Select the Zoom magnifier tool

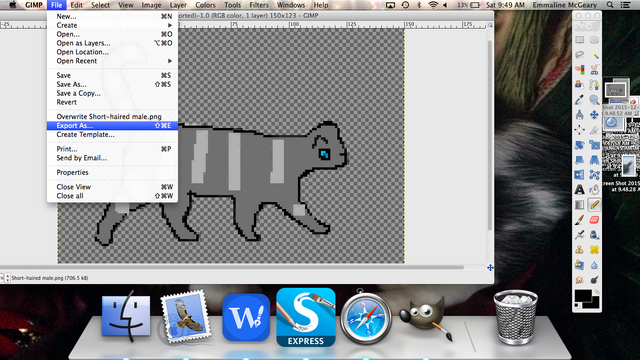pyautogui.click(x=594, y=100)
